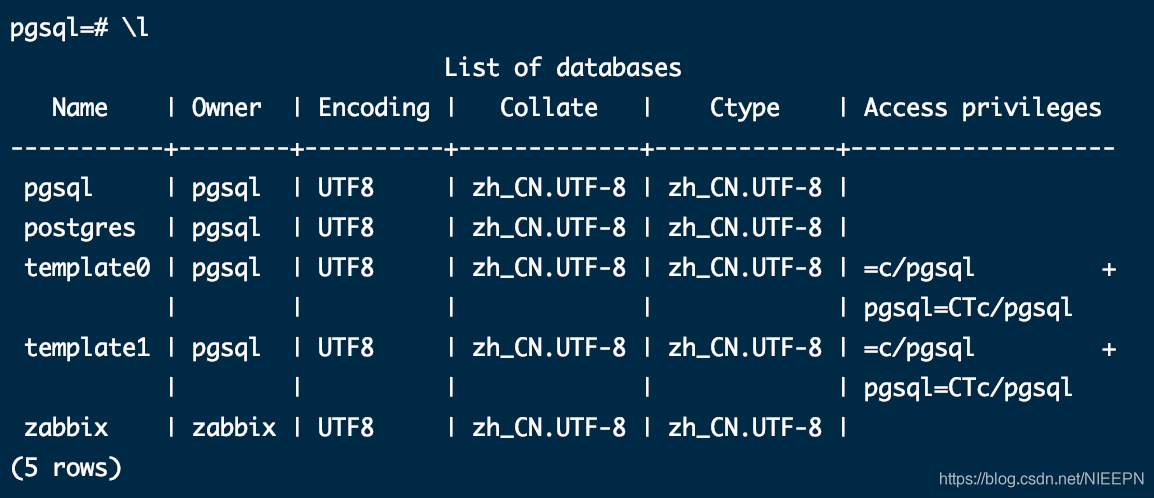Select the zabbix database name
This screenshot has width=1154, height=498.
(x=66, y=427)
